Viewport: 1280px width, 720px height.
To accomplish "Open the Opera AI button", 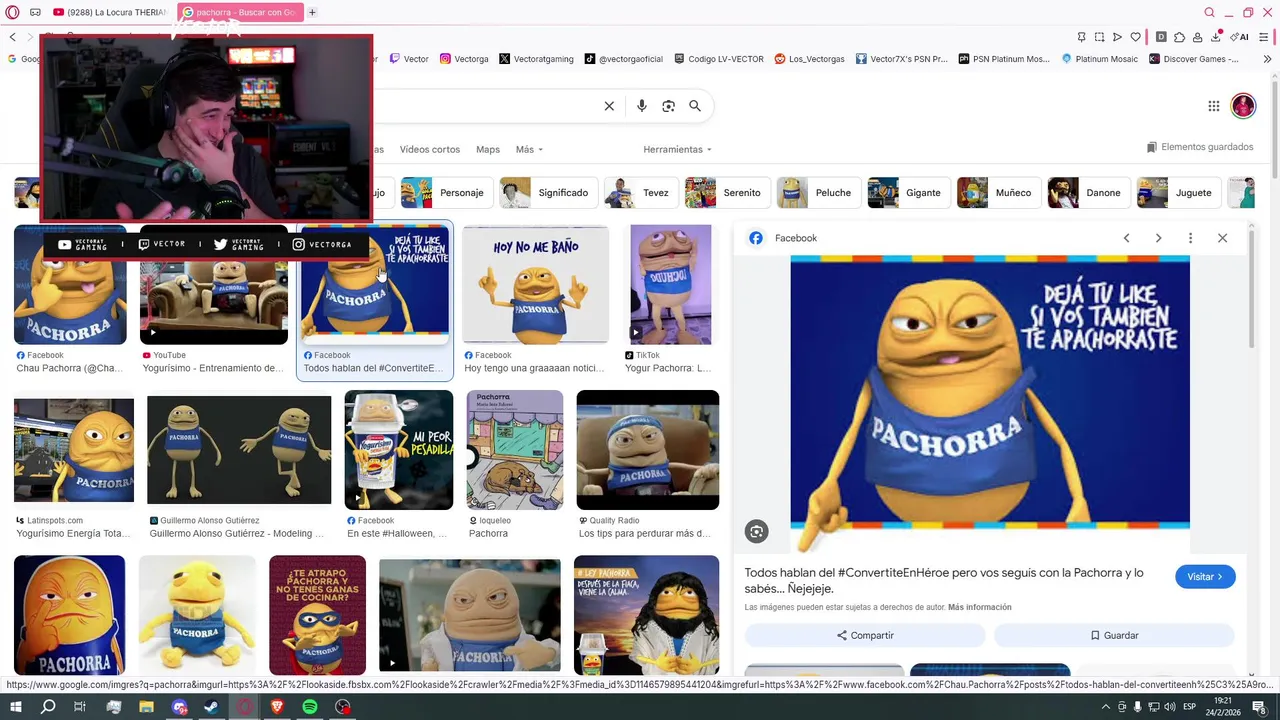I will (x=1239, y=37).
